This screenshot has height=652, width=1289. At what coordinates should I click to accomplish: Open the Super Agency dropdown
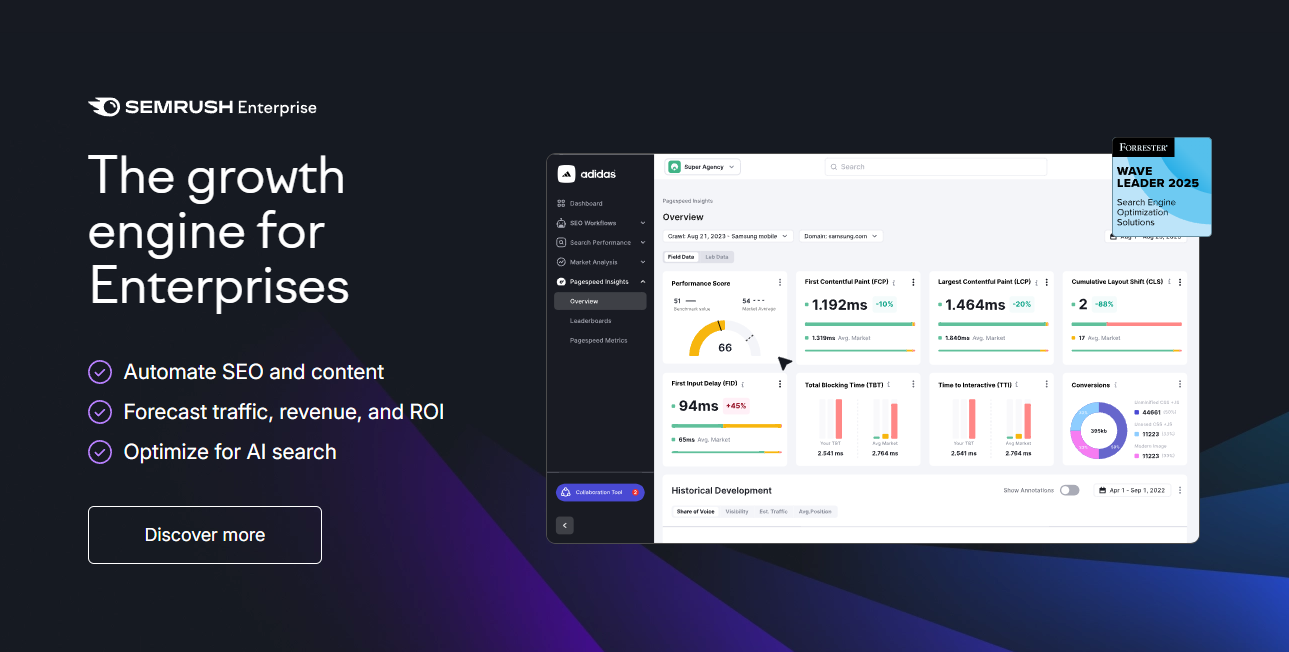702,166
